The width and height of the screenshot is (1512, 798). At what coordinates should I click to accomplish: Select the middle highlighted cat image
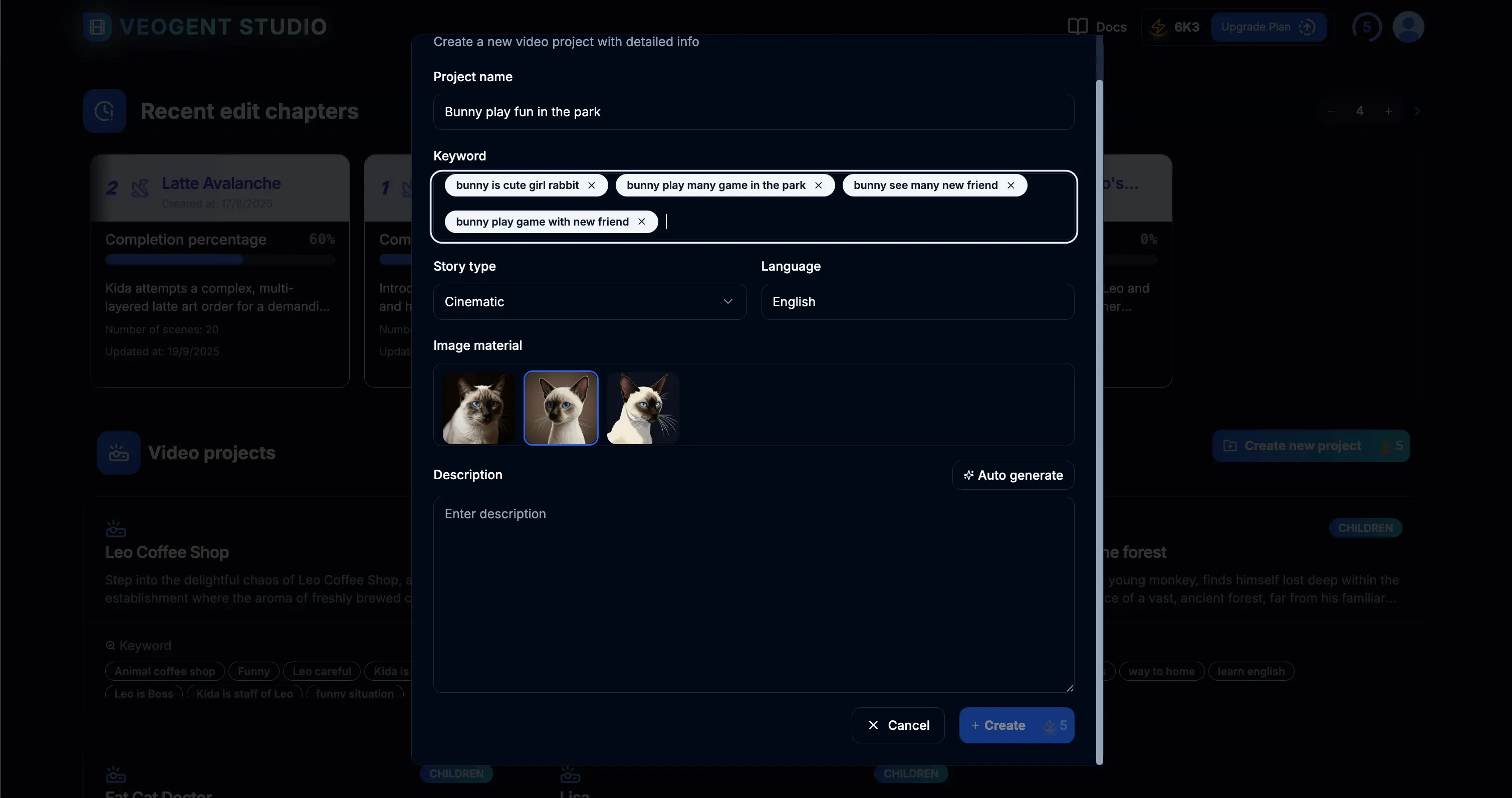point(561,408)
